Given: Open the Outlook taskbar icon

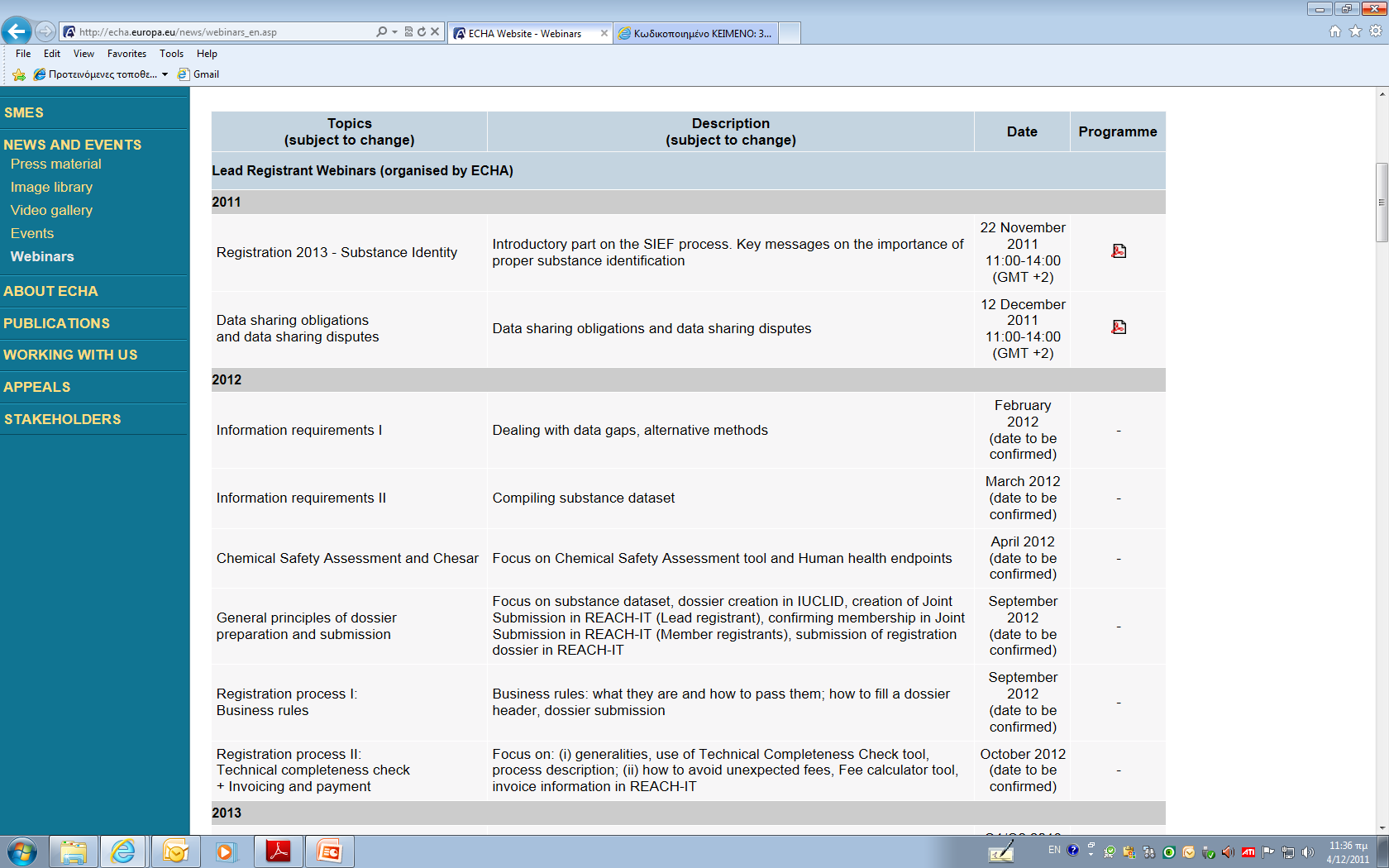Looking at the screenshot, I should pyautogui.click(x=175, y=851).
